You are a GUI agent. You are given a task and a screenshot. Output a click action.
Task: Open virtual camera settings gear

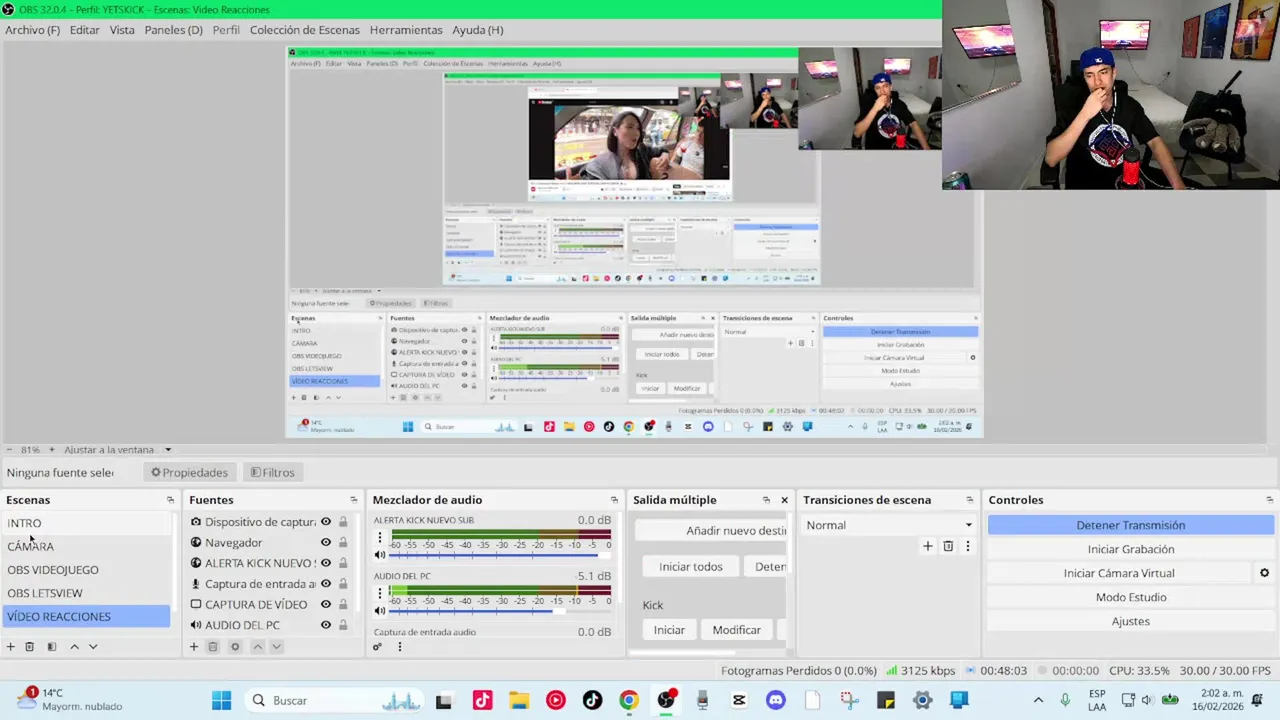point(1264,573)
